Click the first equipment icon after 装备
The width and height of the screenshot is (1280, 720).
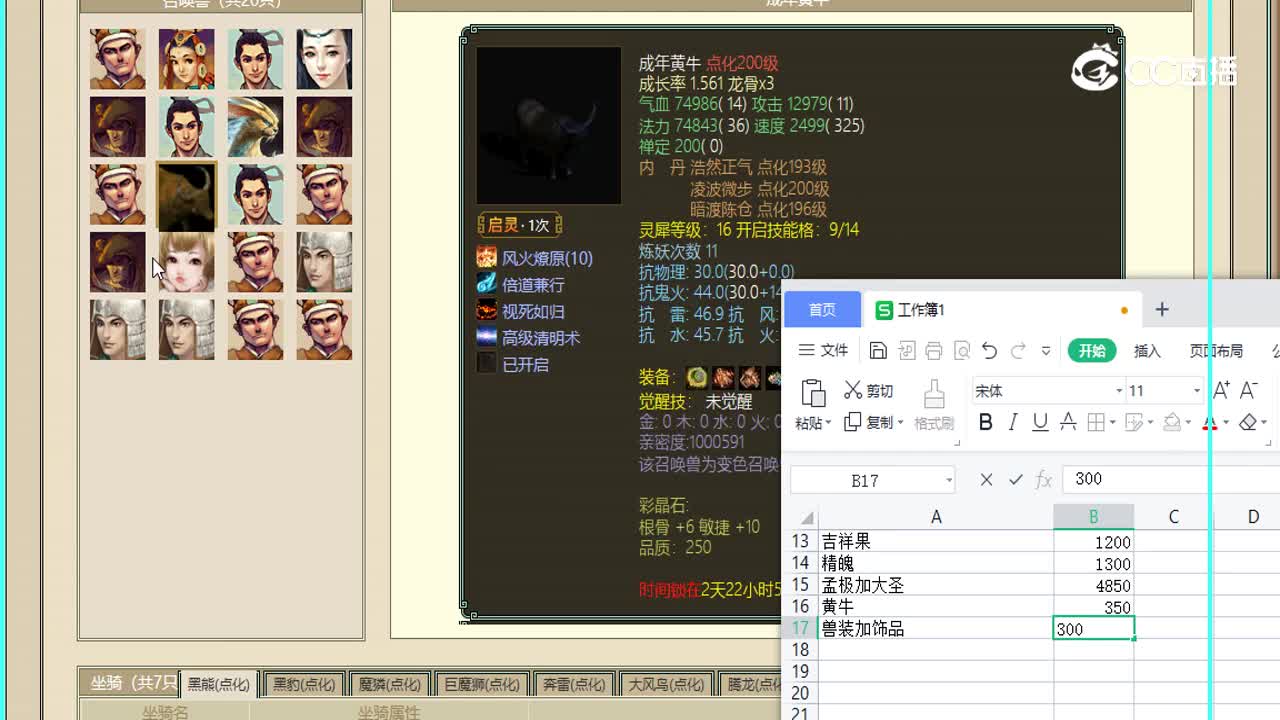(x=697, y=377)
